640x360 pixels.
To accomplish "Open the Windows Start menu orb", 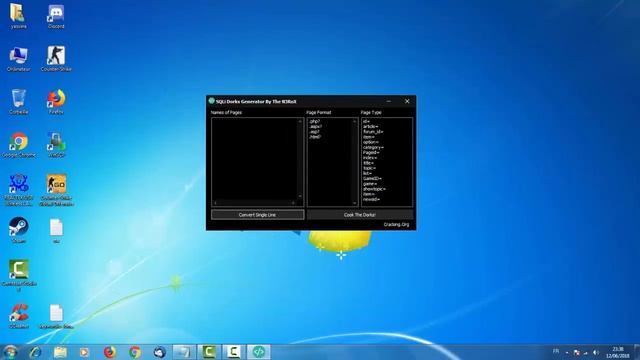I will (x=10, y=352).
